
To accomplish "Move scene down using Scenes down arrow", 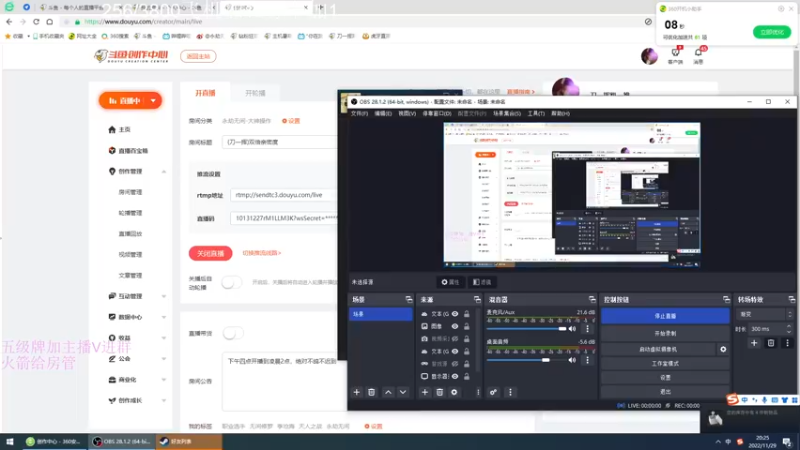I will pos(403,392).
